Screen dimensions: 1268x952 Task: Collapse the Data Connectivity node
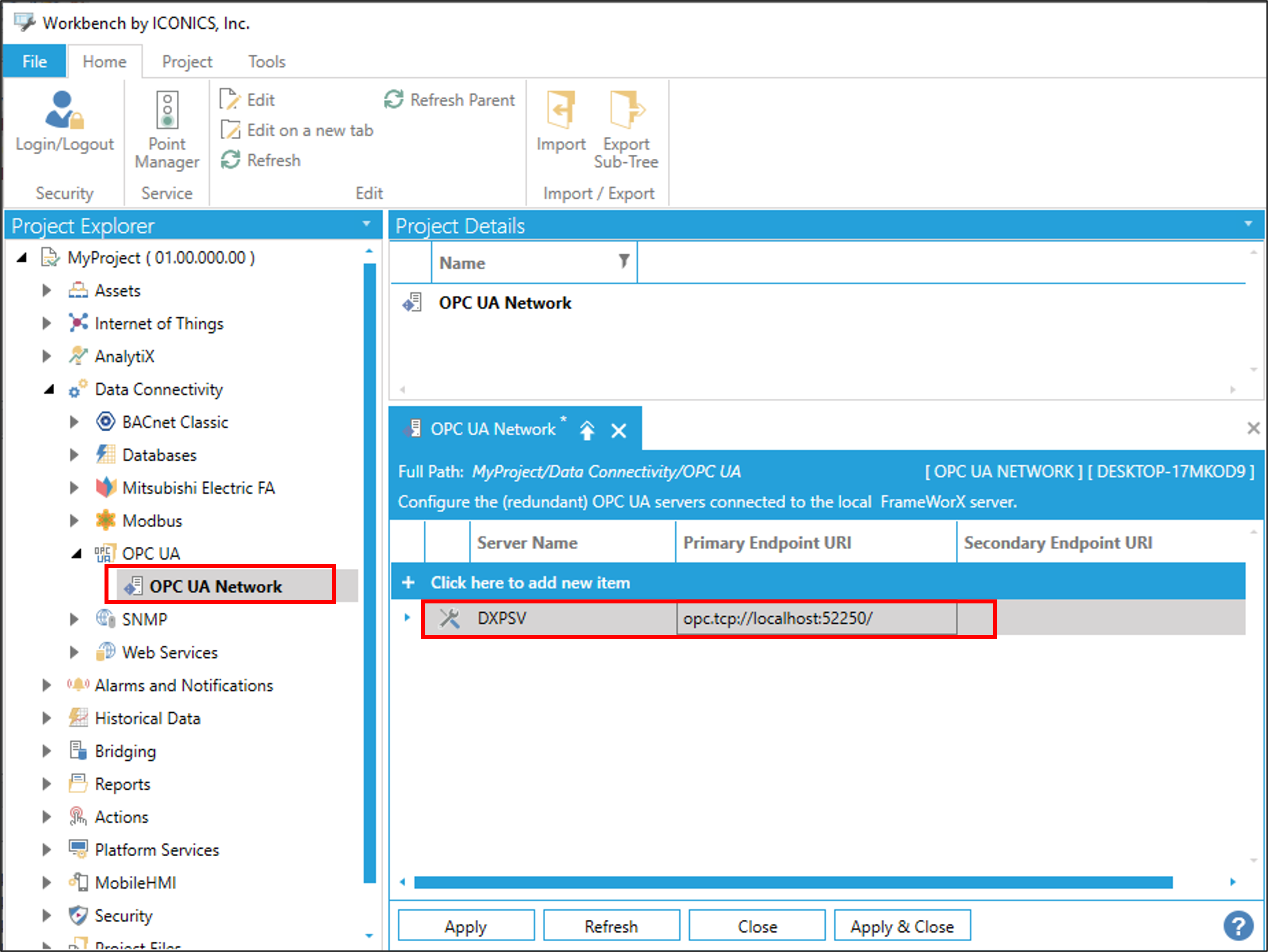[x=49, y=390]
